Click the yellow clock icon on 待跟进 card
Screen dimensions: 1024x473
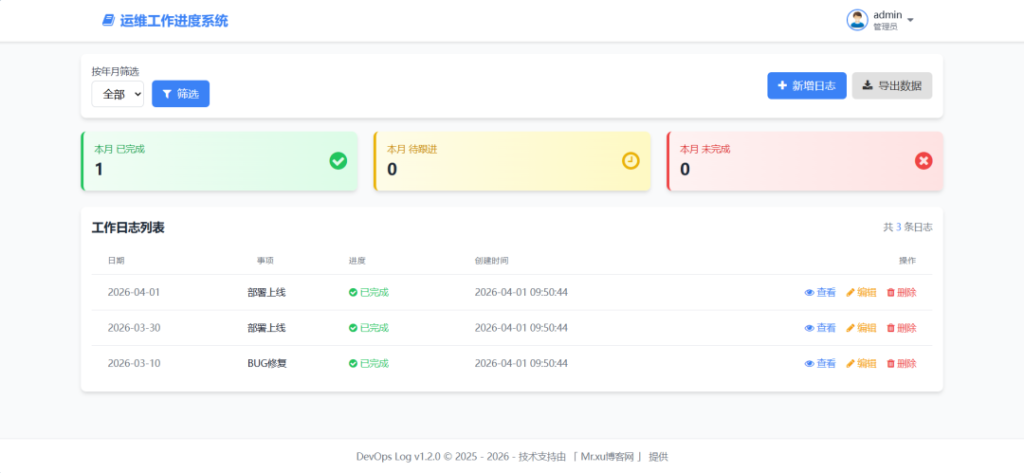coord(631,161)
